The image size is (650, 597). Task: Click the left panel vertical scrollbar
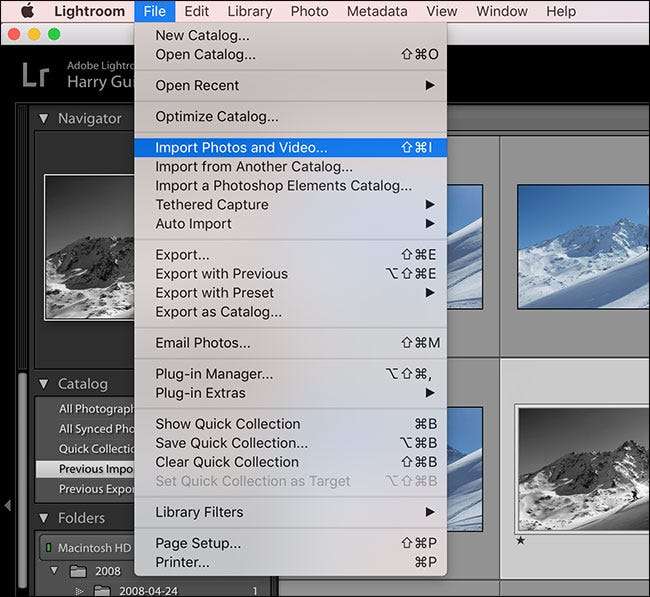tap(21, 440)
